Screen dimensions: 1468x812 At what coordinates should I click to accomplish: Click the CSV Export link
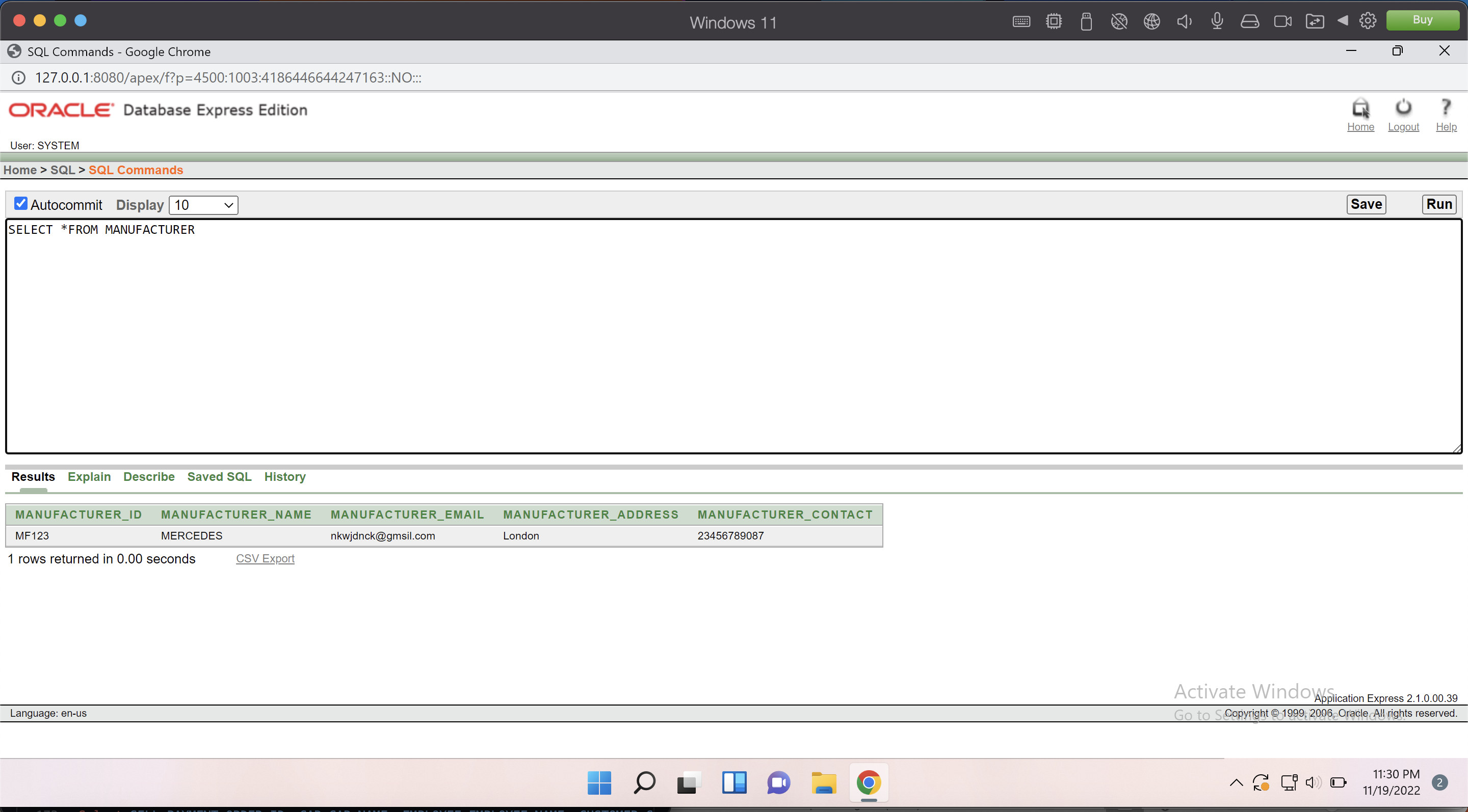click(x=265, y=559)
